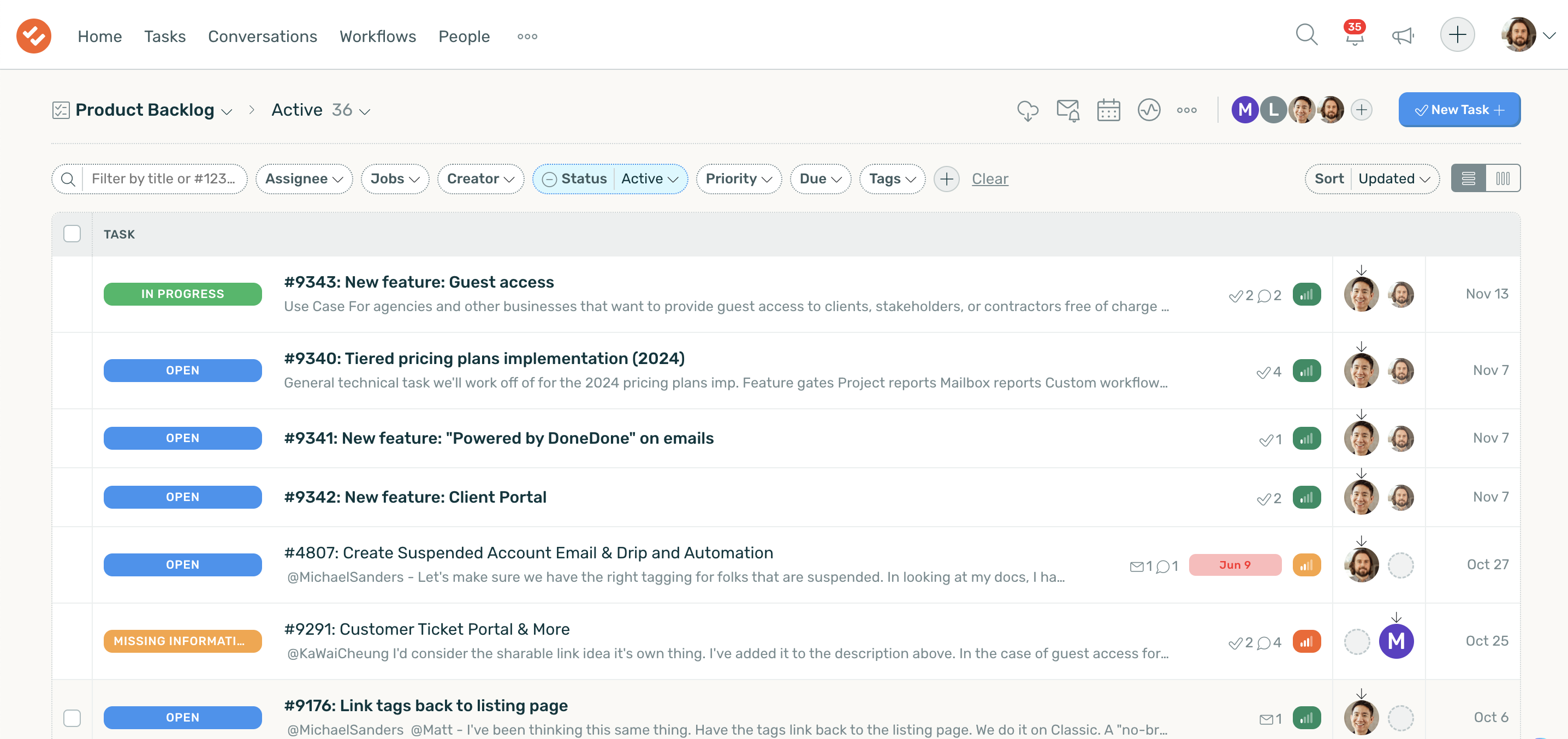Switch to the Conversations menu item
This screenshot has height=739, width=1568.
click(x=263, y=36)
